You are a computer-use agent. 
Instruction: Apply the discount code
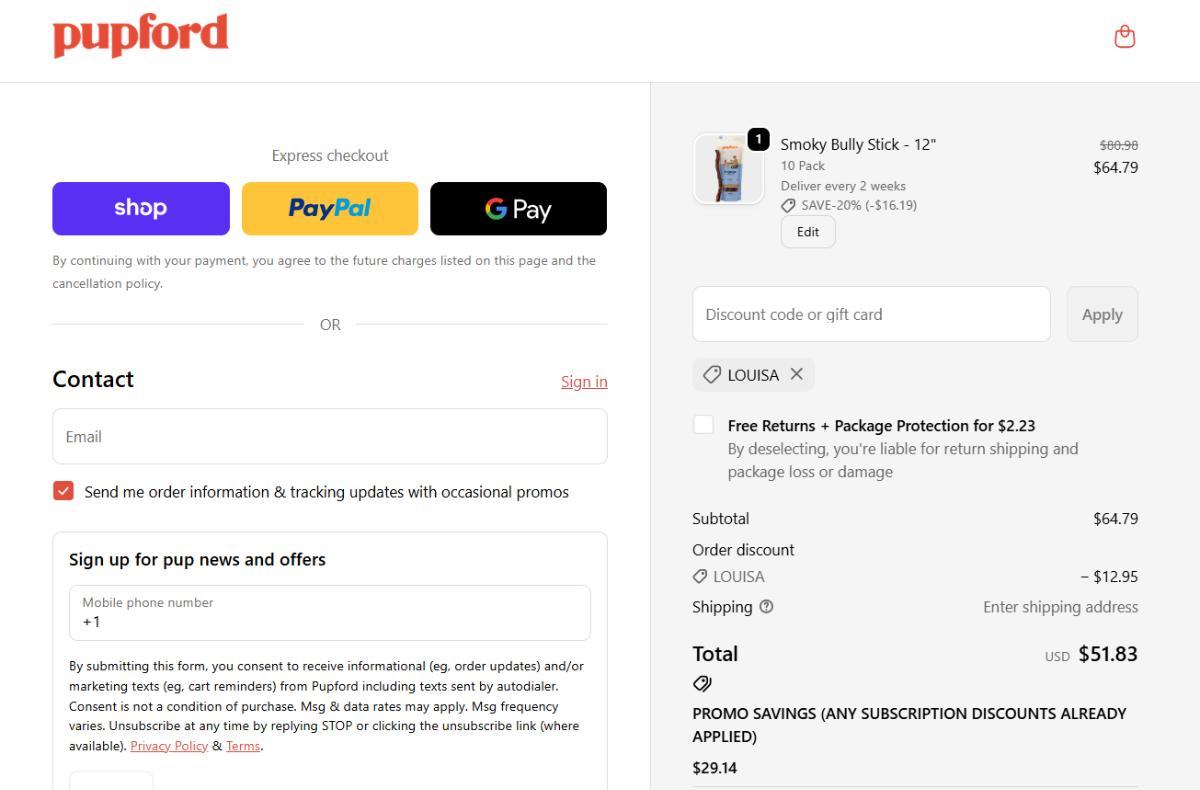1102,314
